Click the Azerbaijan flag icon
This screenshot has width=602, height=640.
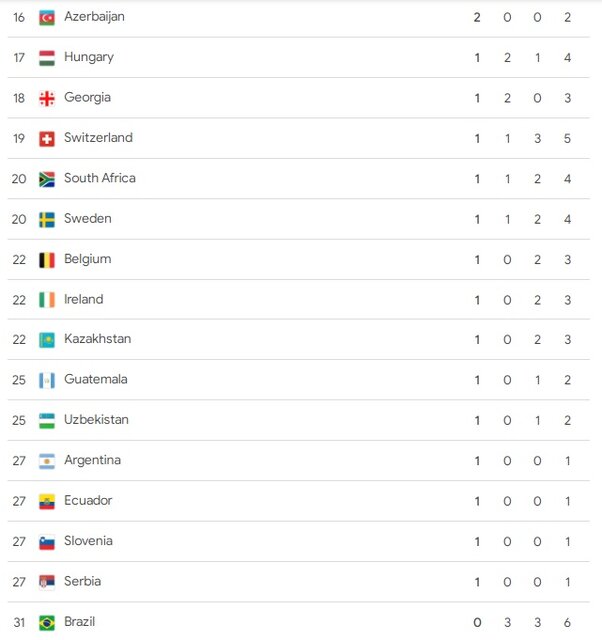47,18
